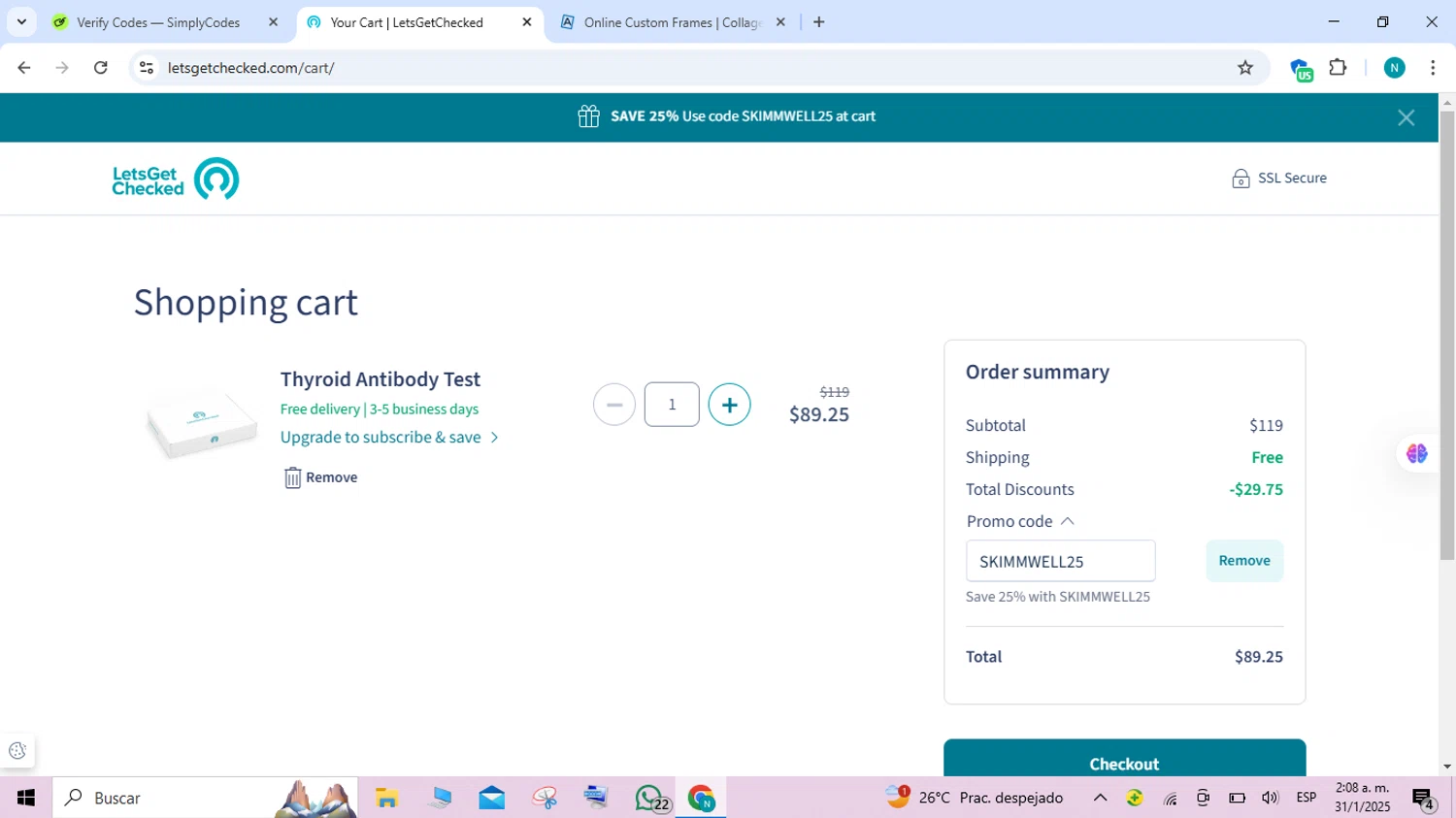Open the notification center icon
The width and height of the screenshot is (1456, 818).
pos(1424,799)
